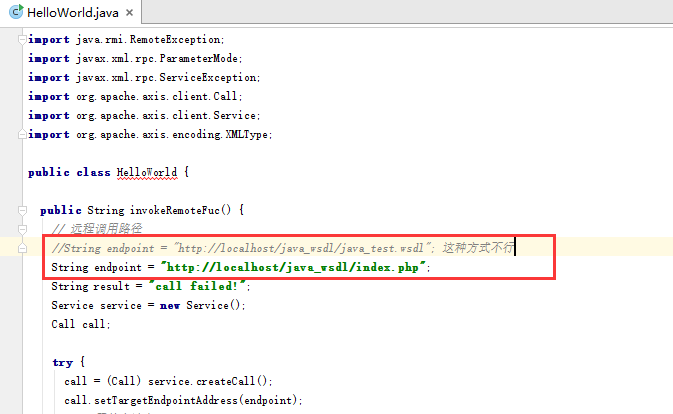Toggle fold marker beside commented endpoint line
The height and width of the screenshot is (414, 673).
(22, 248)
